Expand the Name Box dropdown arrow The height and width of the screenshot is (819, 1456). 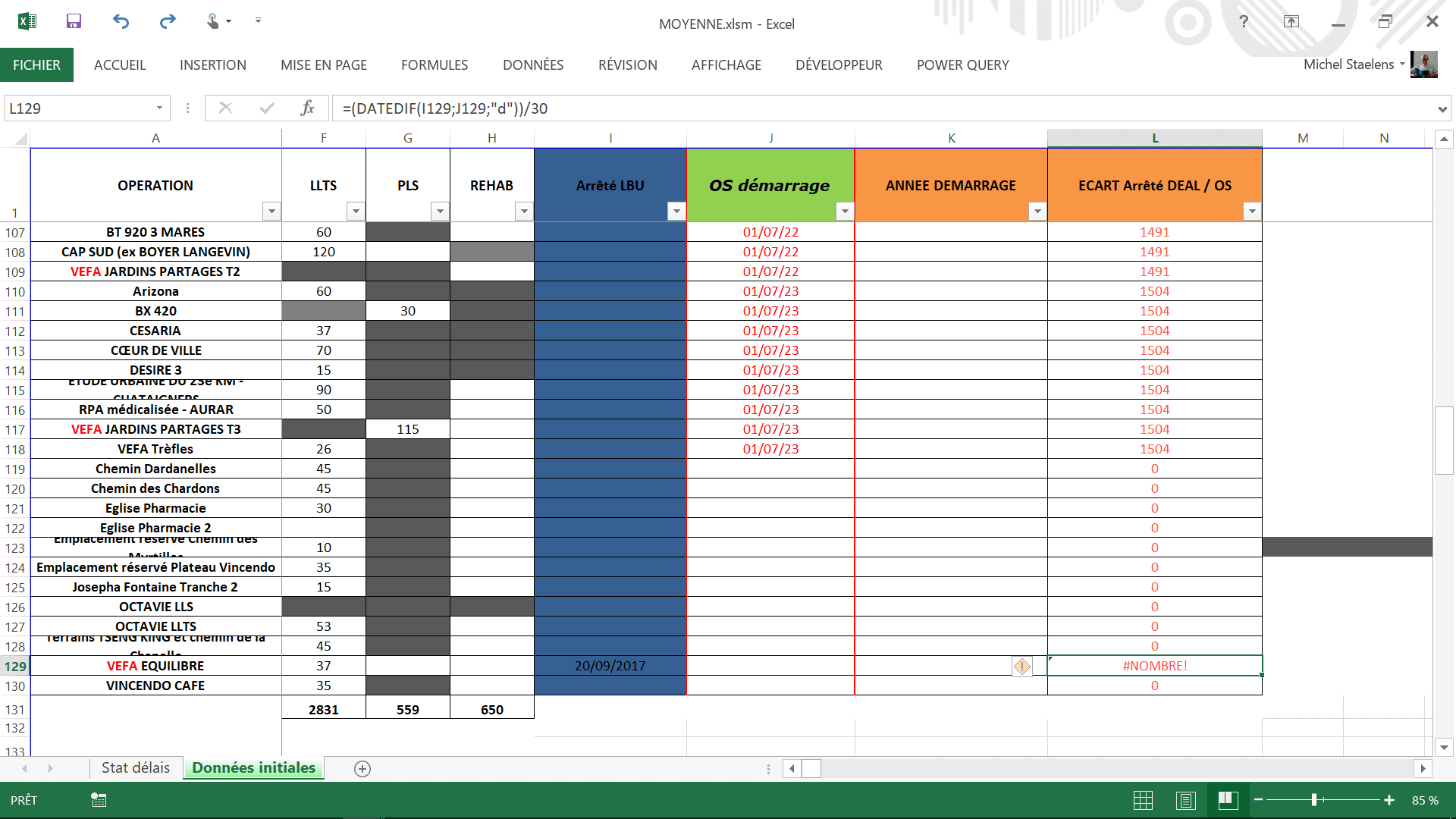click(159, 108)
